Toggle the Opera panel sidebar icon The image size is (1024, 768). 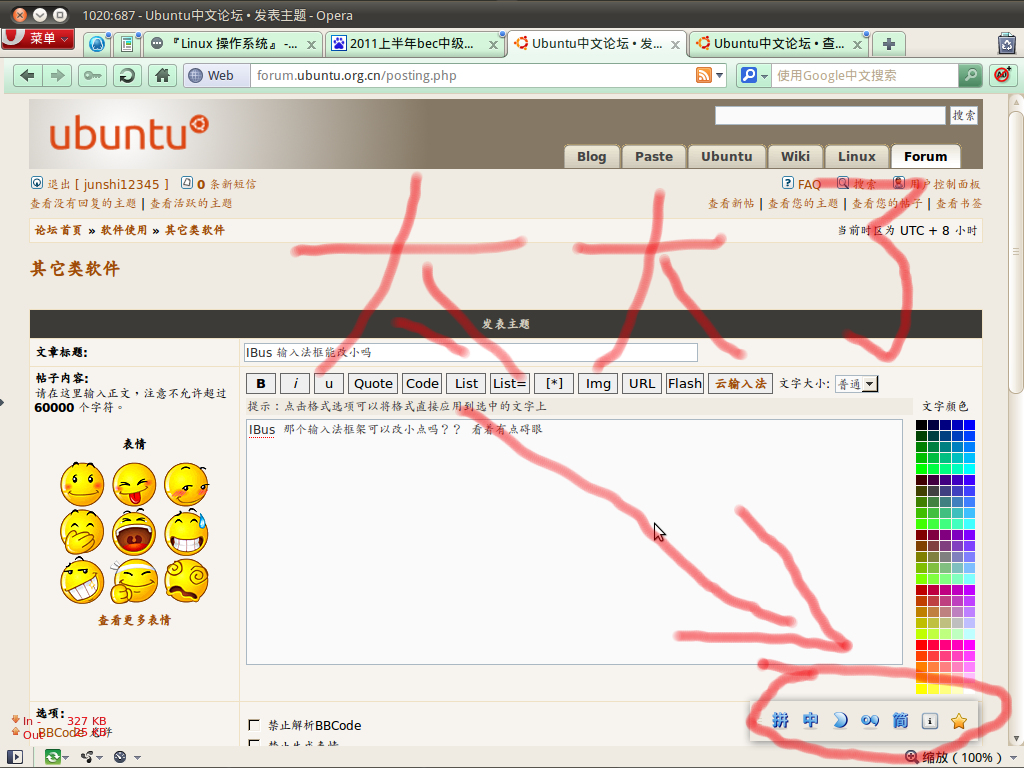click(x=14, y=757)
